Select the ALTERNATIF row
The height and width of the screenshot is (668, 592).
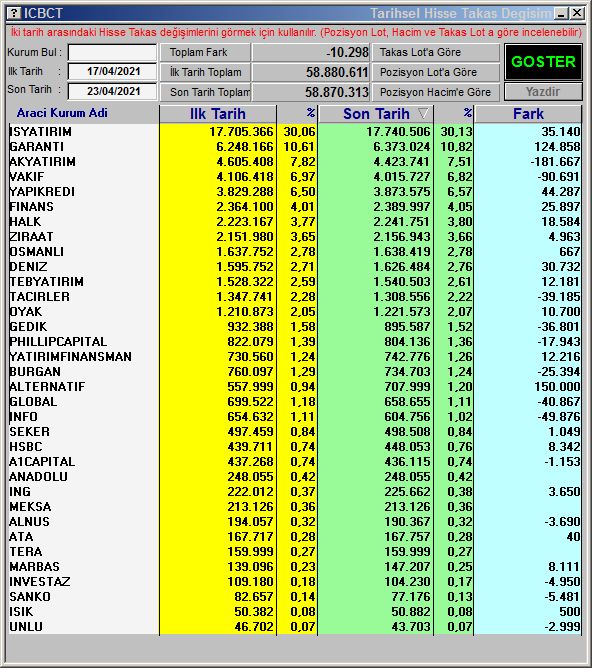295,386
